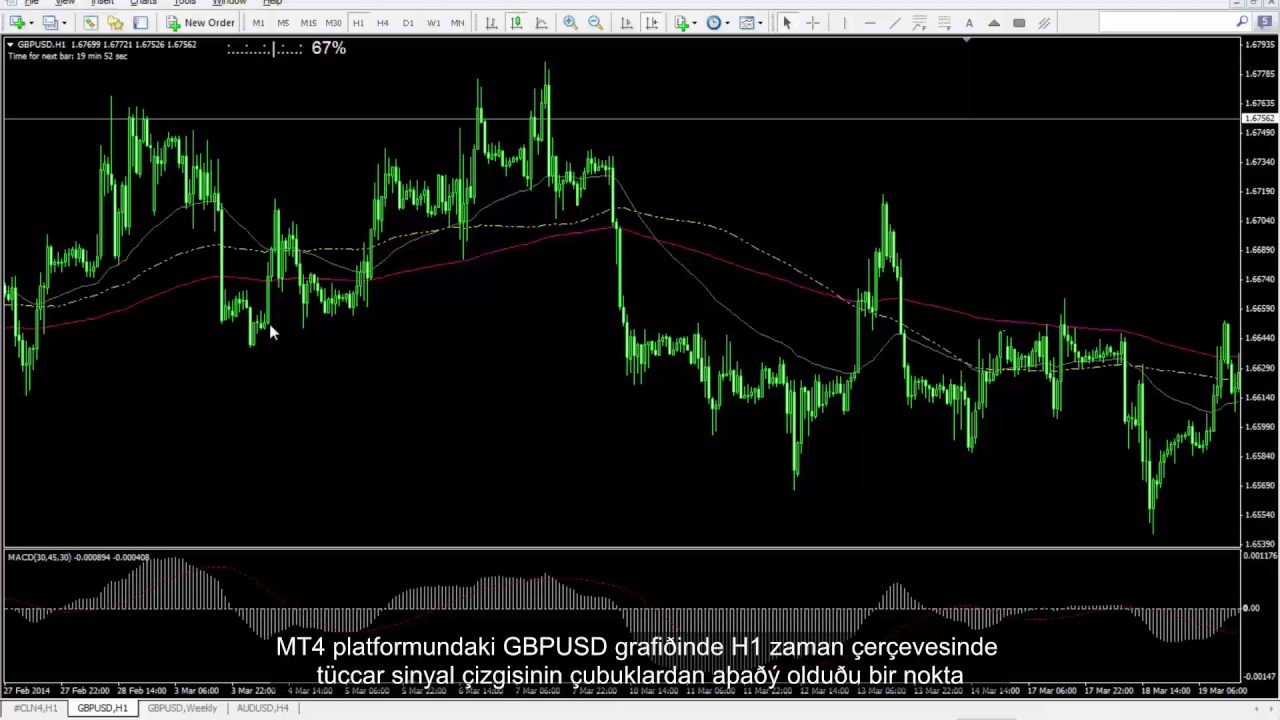Screen dimensions: 1280x720
Task: Click the 1.67562 current price label
Action: pos(1259,119)
